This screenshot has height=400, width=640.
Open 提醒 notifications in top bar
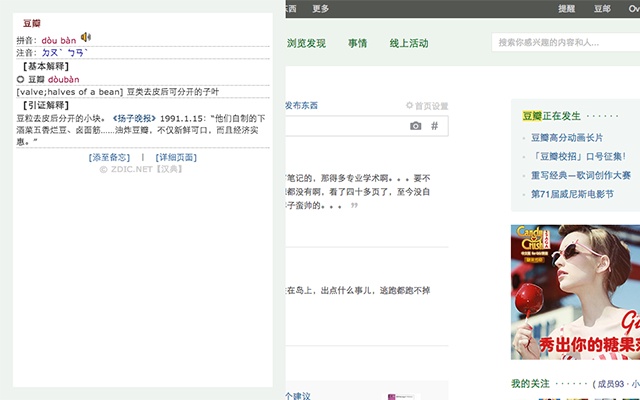567,9
